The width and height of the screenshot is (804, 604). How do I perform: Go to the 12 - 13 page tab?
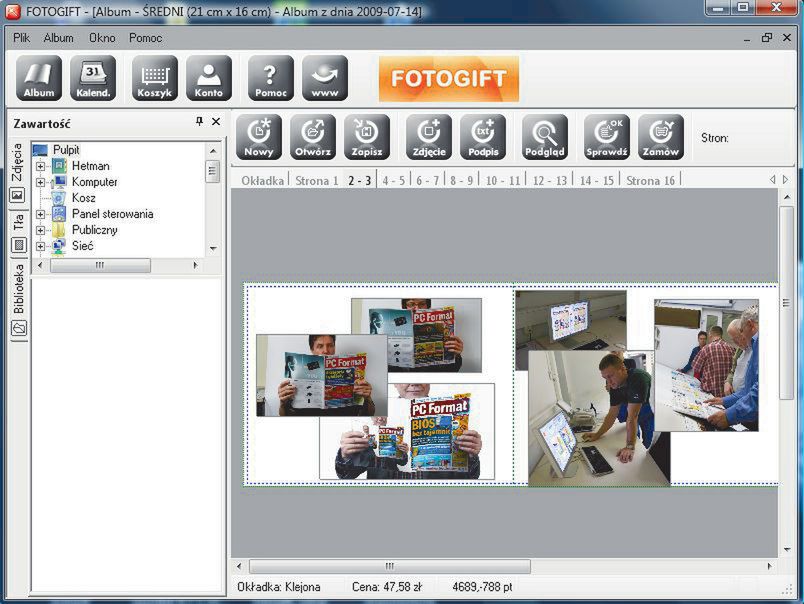(x=550, y=180)
